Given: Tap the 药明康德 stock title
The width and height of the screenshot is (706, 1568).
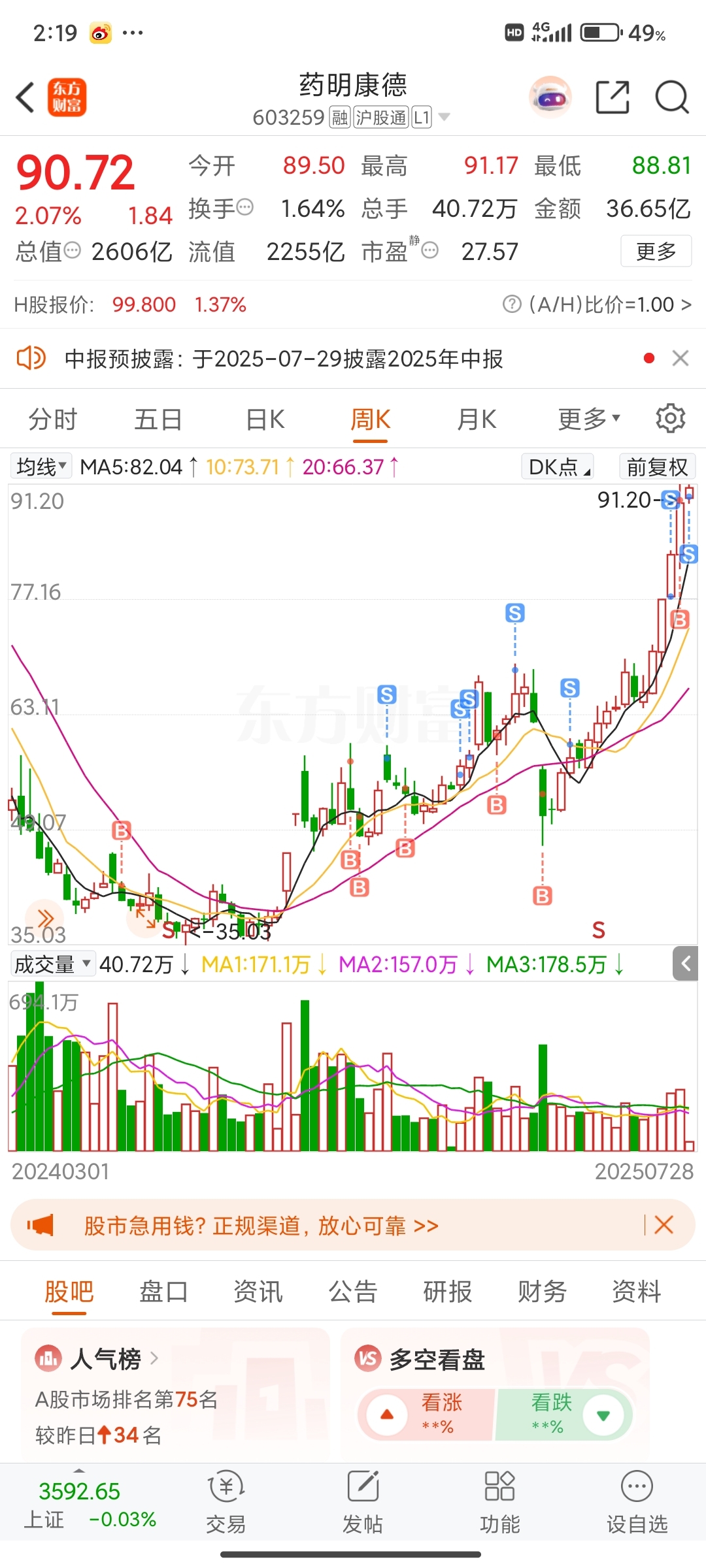Looking at the screenshot, I should [x=353, y=85].
